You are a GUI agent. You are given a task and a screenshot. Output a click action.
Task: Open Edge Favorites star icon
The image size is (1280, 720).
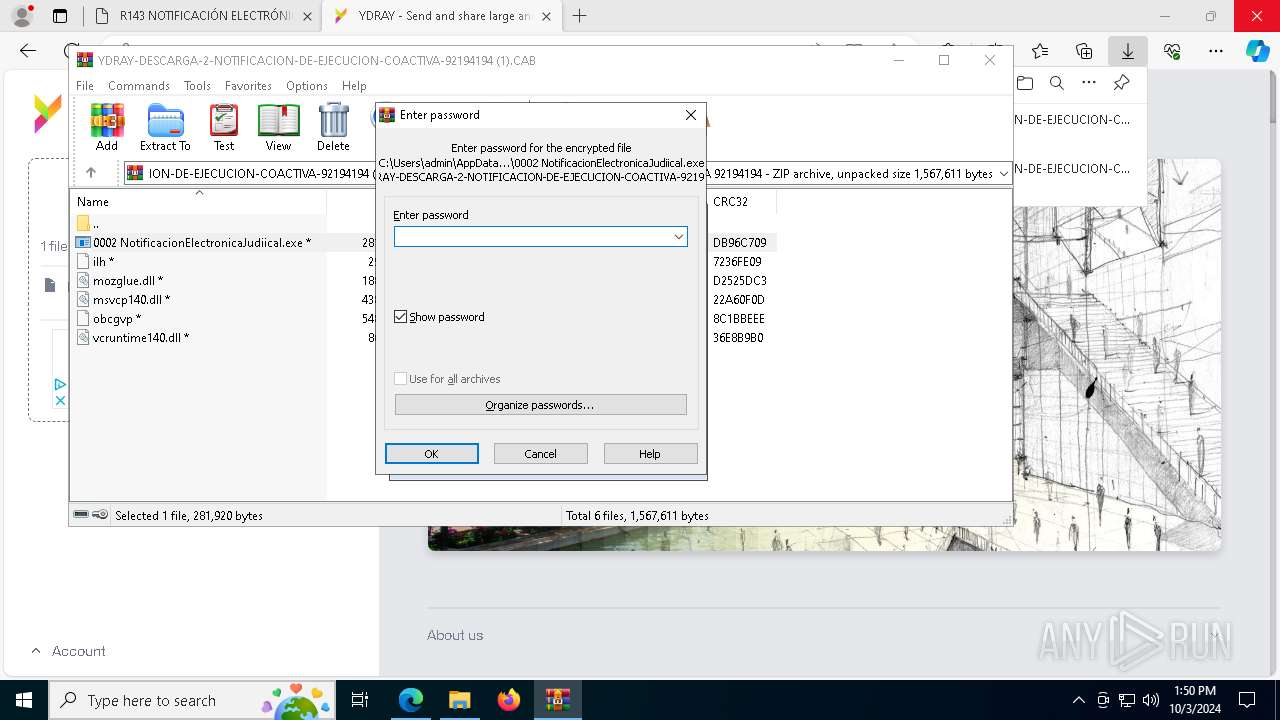coord(1040,51)
